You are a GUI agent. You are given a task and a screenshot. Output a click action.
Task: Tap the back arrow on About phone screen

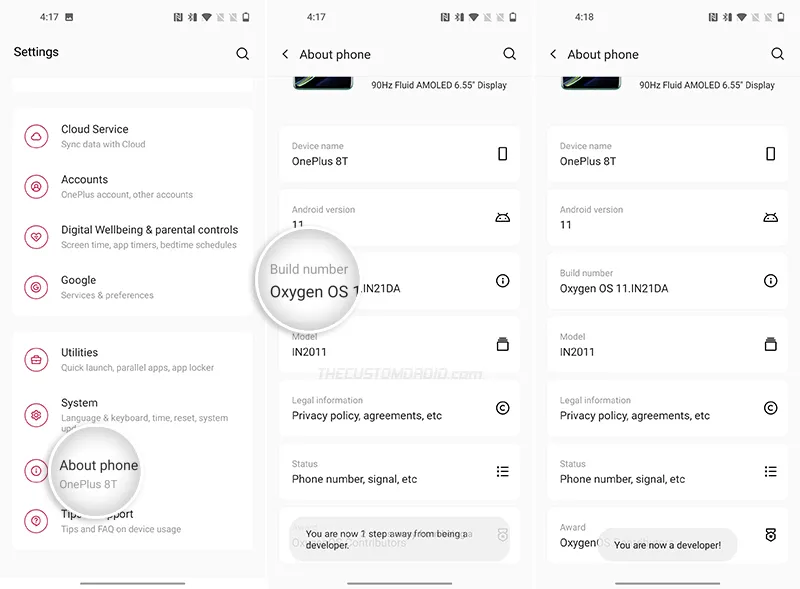(284, 54)
